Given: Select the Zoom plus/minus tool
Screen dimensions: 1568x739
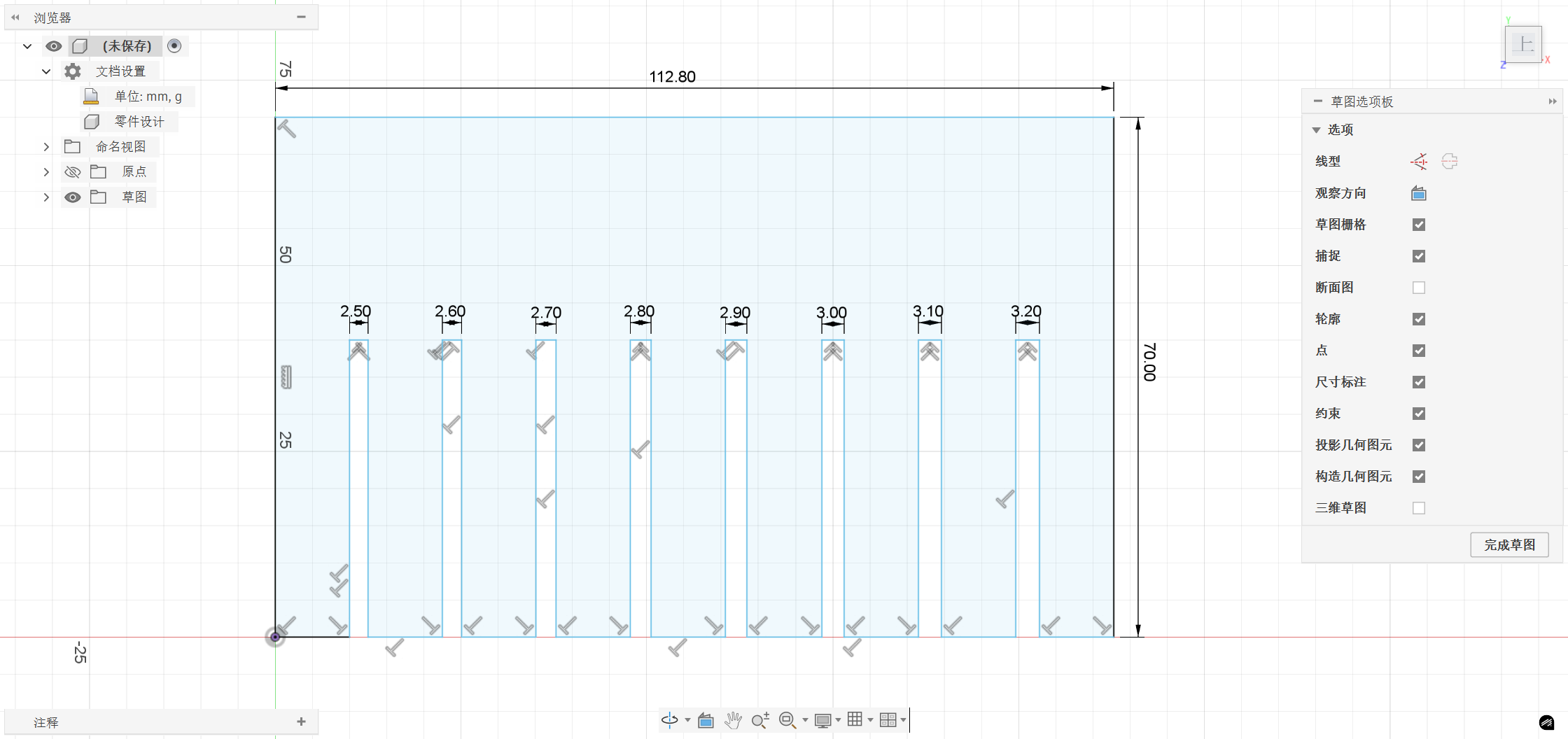Looking at the screenshot, I should 760,720.
